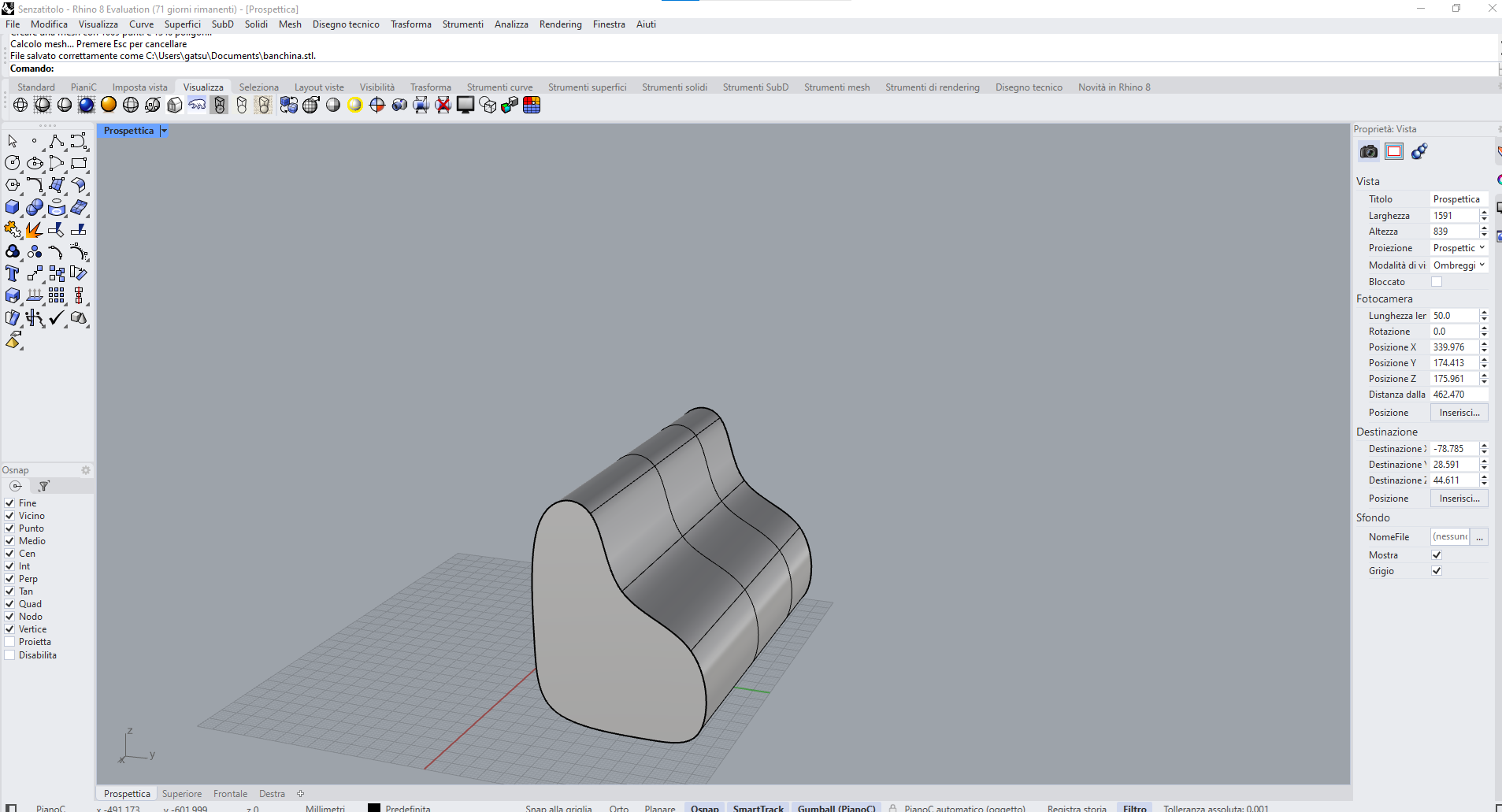Image resolution: width=1502 pixels, height=812 pixels.
Task: Click Inserisci button under Fotocamera
Action: point(1459,413)
